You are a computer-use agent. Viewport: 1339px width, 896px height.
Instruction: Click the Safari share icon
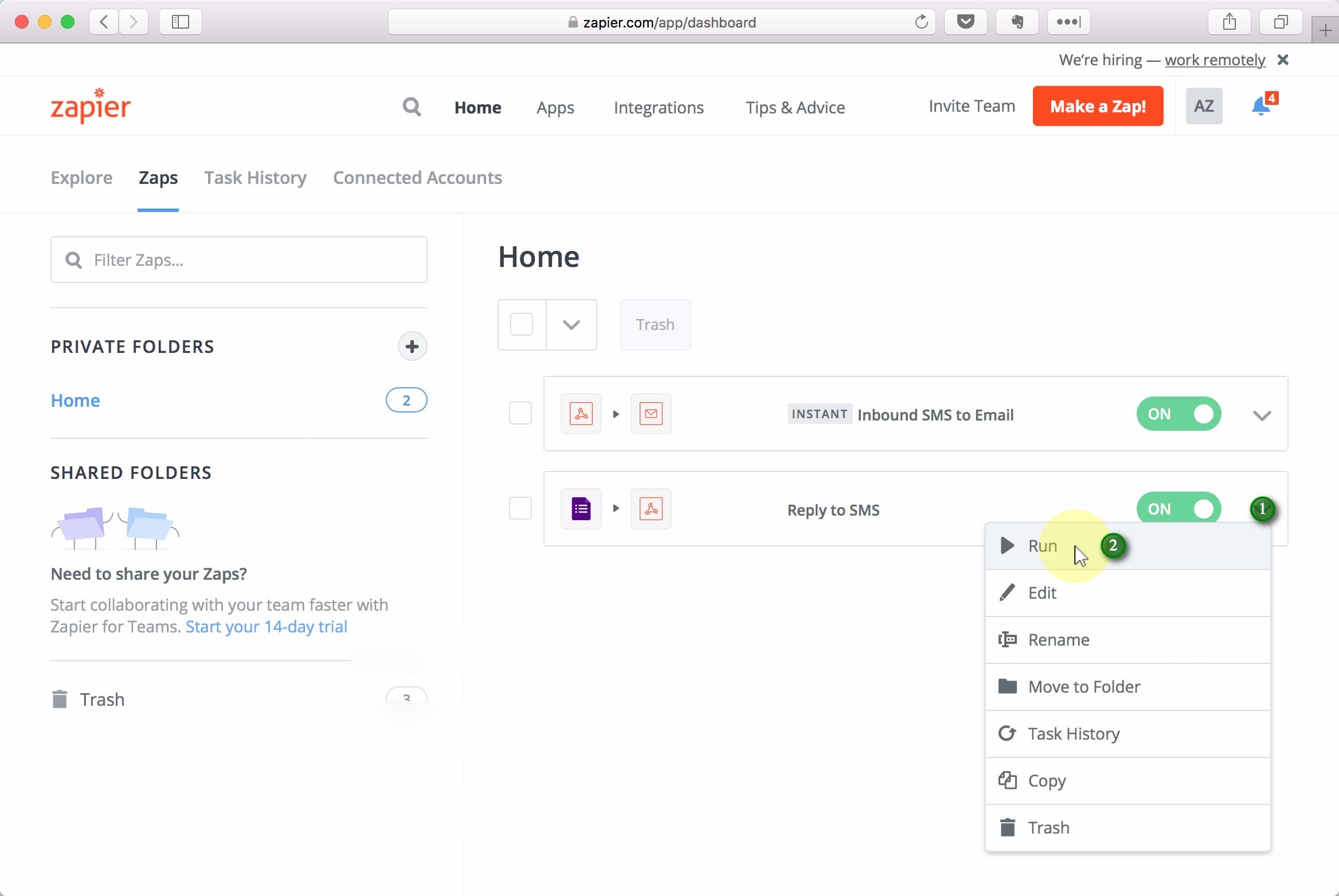pyautogui.click(x=1229, y=22)
